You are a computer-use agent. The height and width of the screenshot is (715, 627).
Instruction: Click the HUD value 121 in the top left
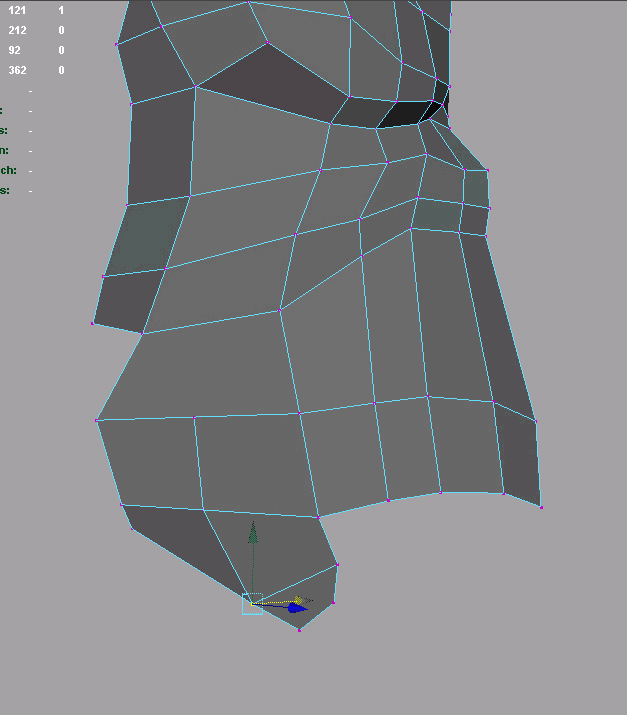[x=17, y=10]
